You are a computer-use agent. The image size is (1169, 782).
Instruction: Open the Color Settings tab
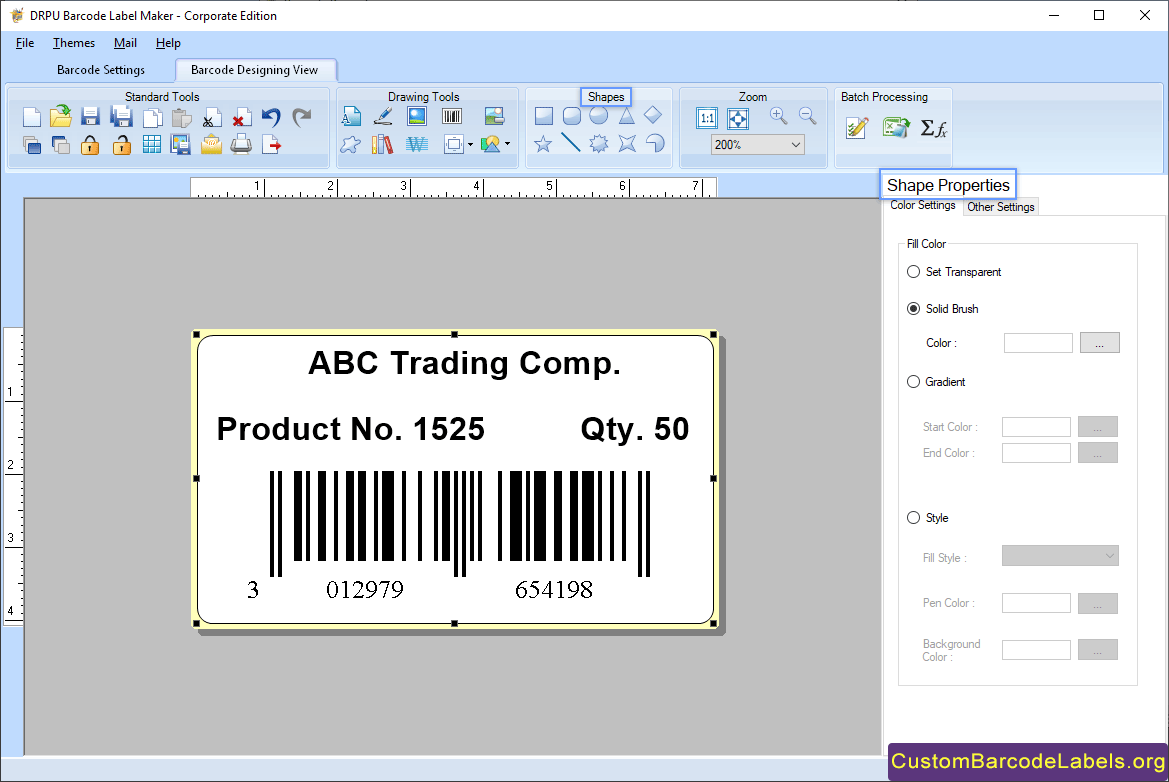point(923,206)
